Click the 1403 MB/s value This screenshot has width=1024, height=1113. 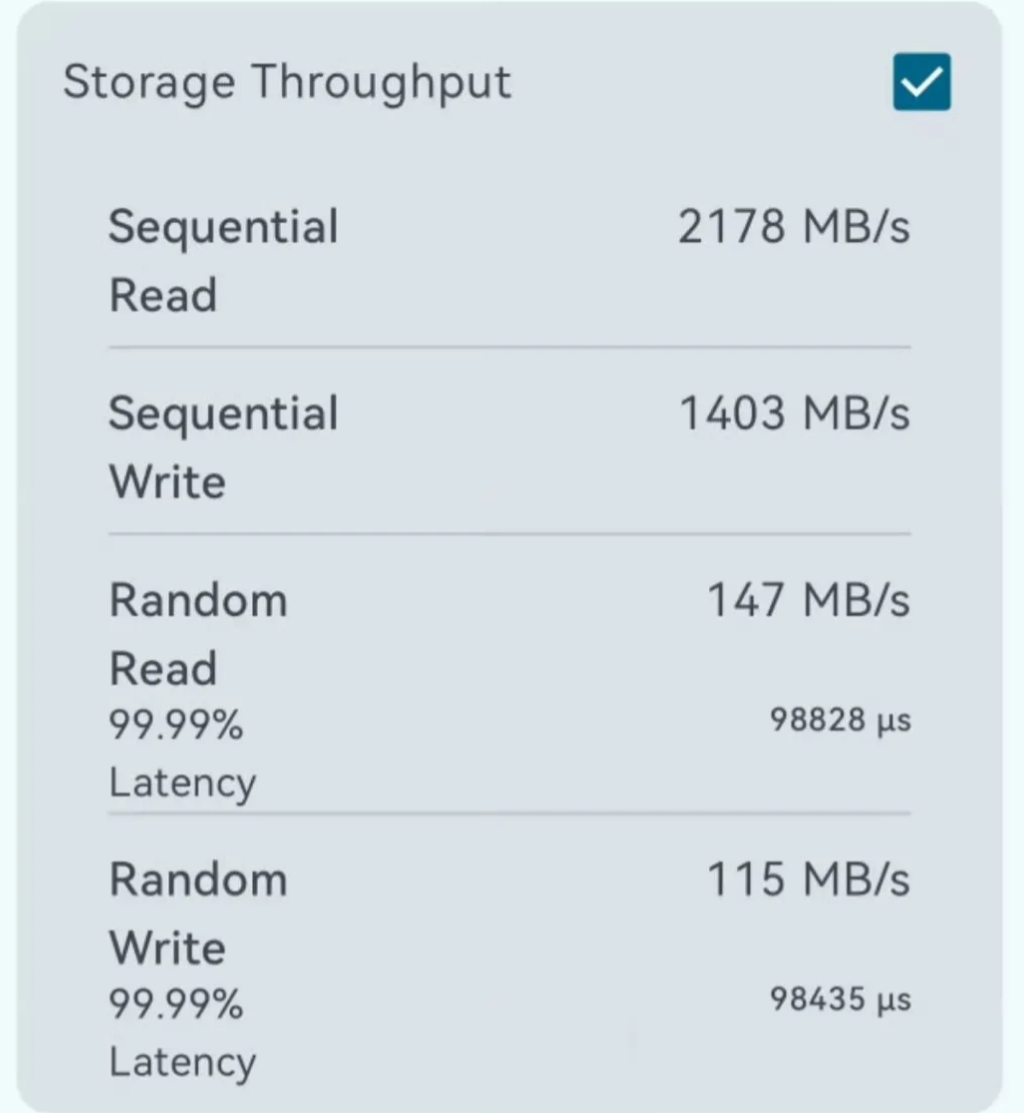(794, 413)
